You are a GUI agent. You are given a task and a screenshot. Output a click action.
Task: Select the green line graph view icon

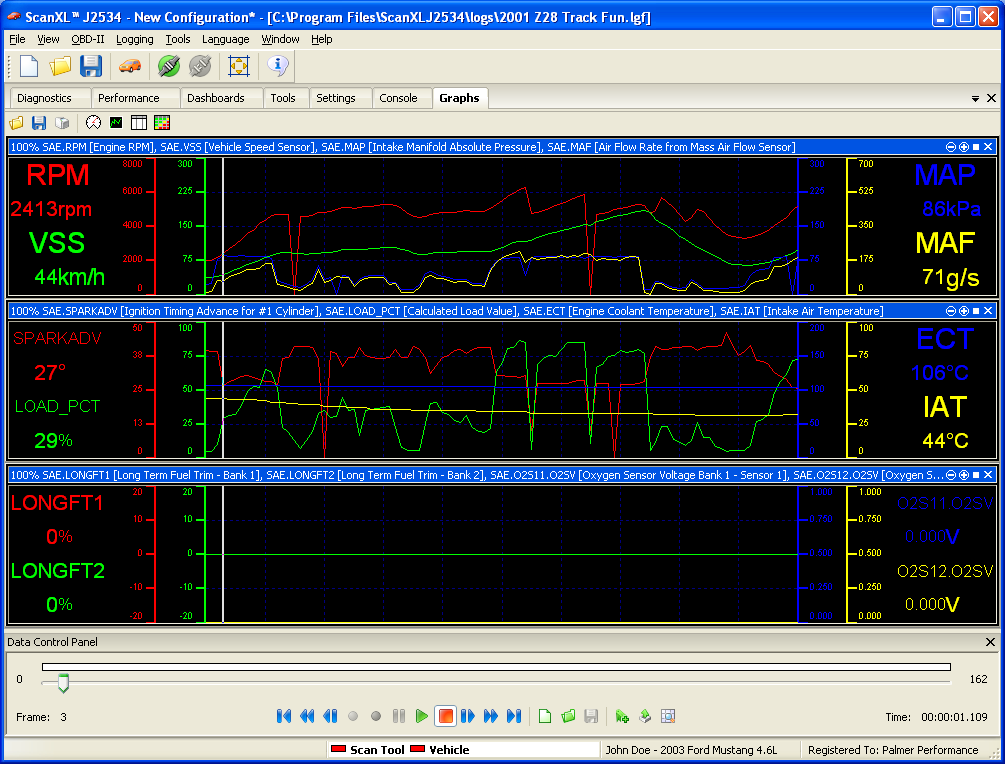(x=116, y=123)
